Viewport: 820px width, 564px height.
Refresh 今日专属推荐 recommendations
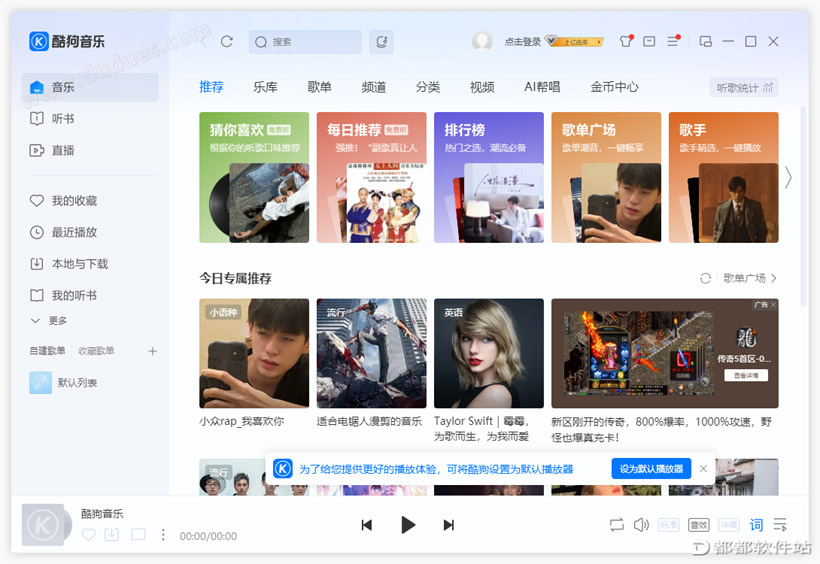[x=705, y=278]
